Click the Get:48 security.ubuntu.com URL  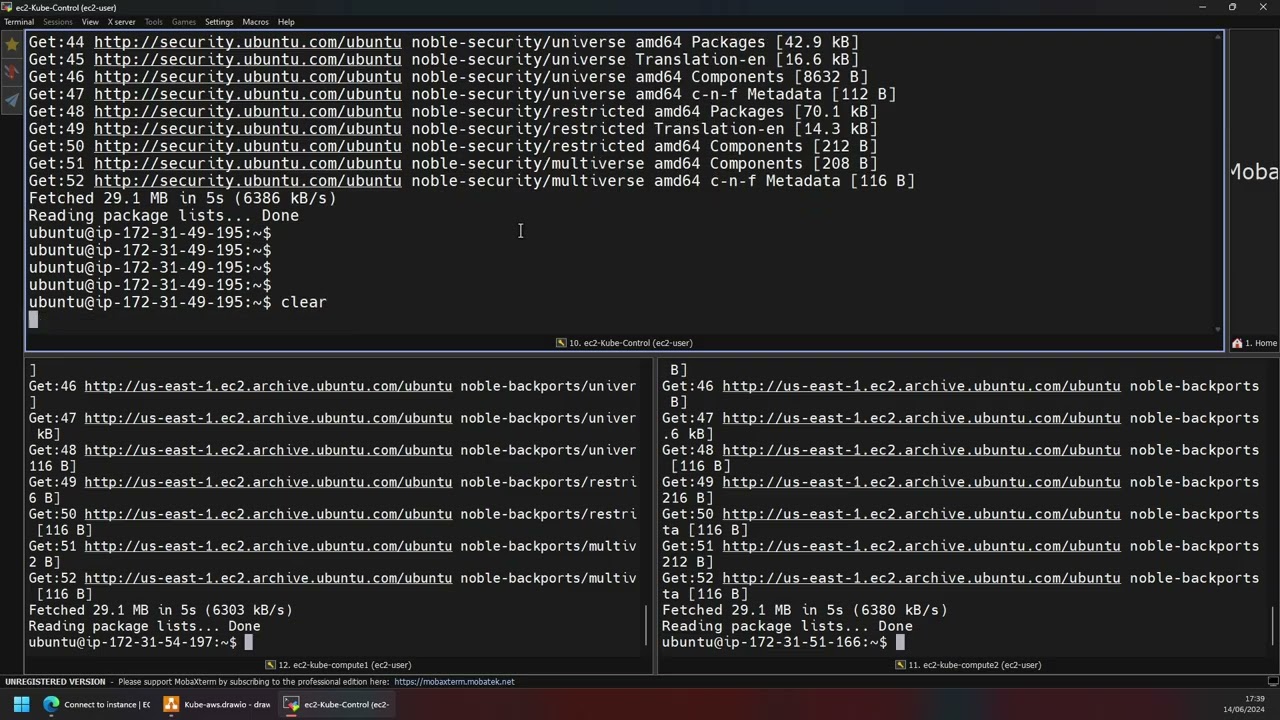point(248,111)
